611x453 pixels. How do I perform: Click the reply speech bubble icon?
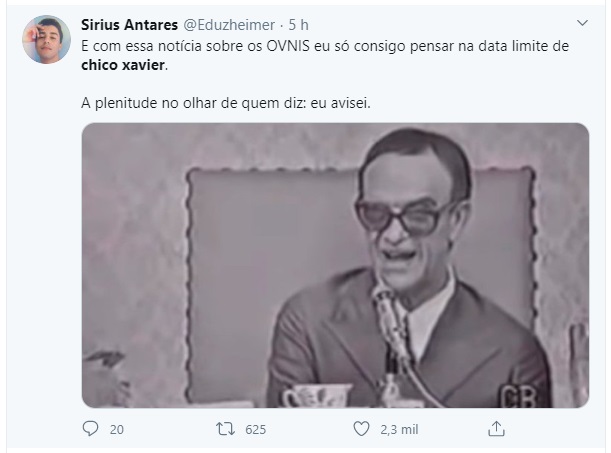[90, 428]
